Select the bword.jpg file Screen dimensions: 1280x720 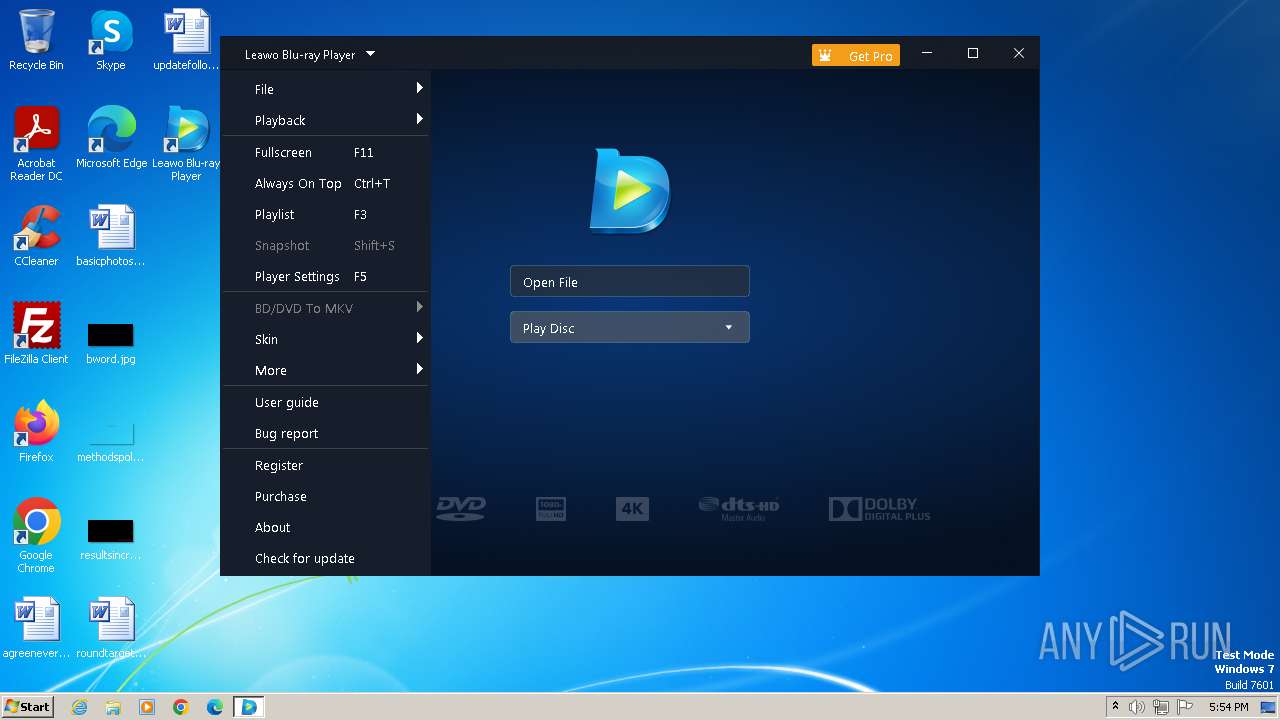point(111,343)
